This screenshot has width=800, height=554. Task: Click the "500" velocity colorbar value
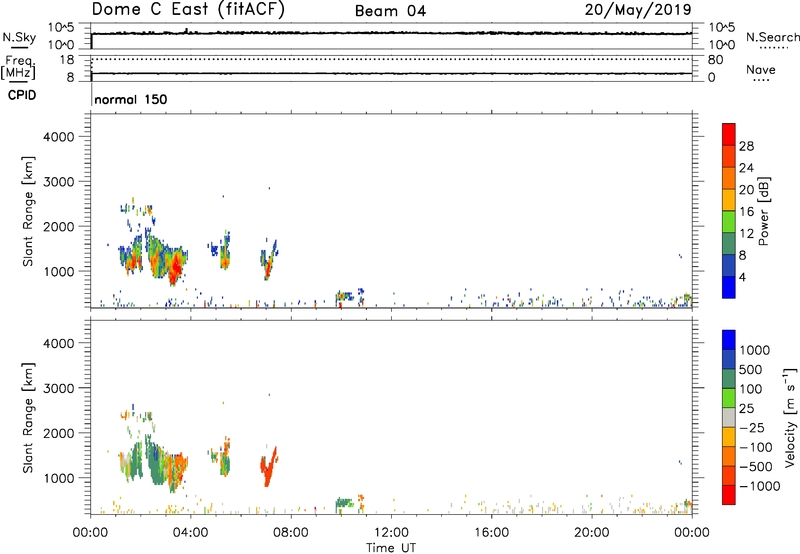[753, 370]
